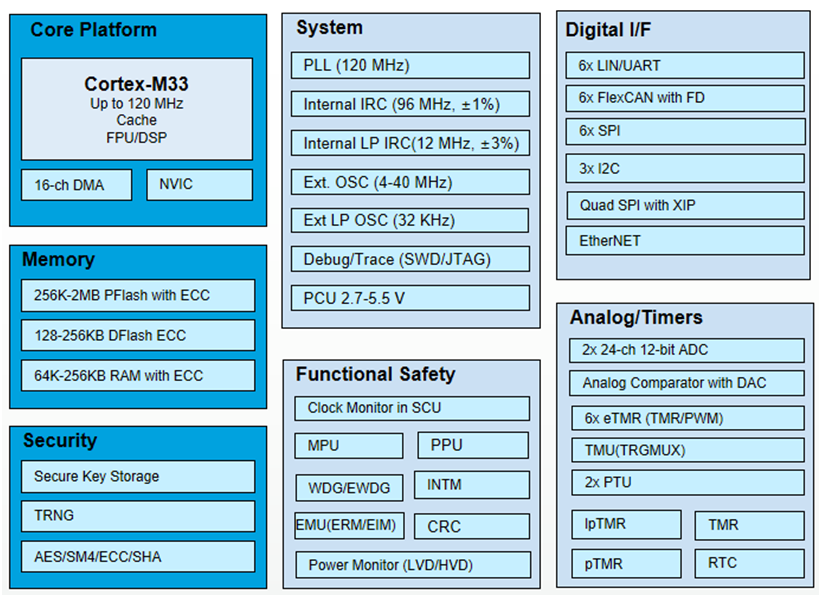Click the TRNG block
The image size is (821, 597).
[137, 516]
